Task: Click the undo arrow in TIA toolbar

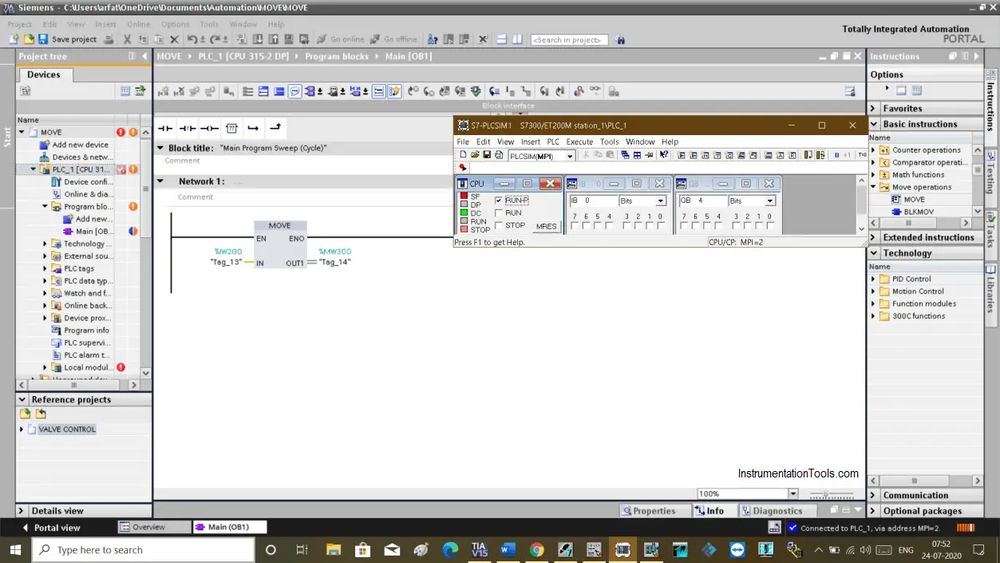Action: (192, 40)
